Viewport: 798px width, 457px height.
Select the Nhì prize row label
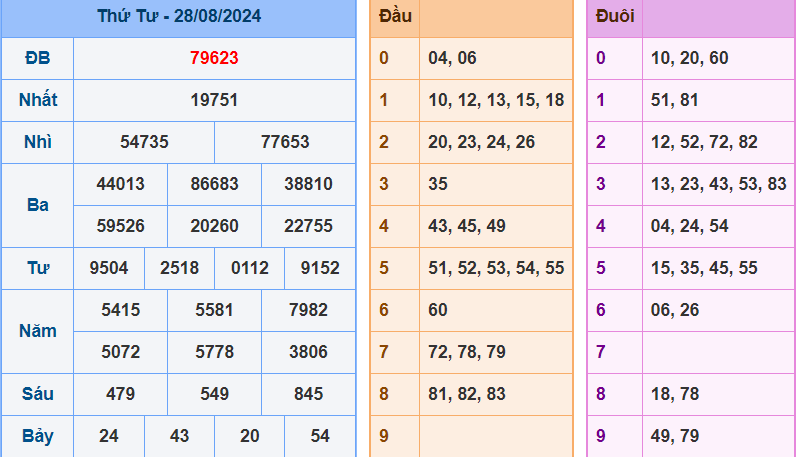coord(38,142)
